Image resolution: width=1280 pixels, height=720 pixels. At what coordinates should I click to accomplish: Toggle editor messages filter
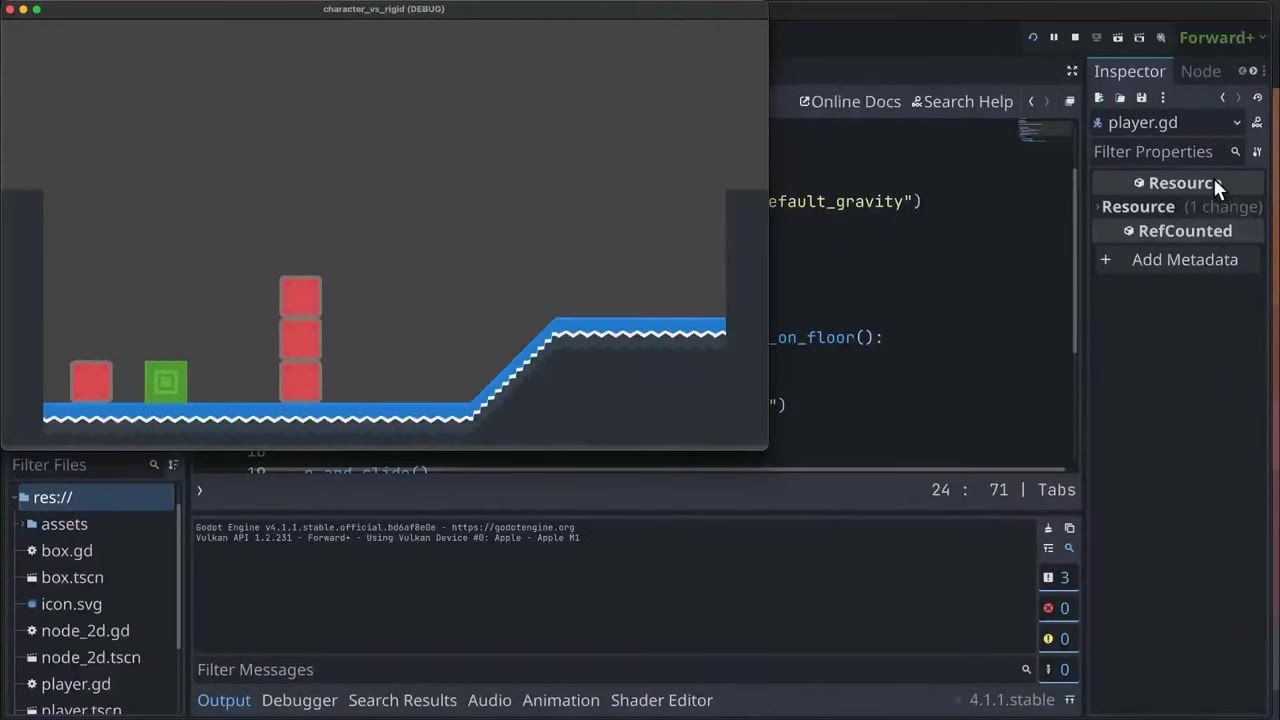point(1058,670)
